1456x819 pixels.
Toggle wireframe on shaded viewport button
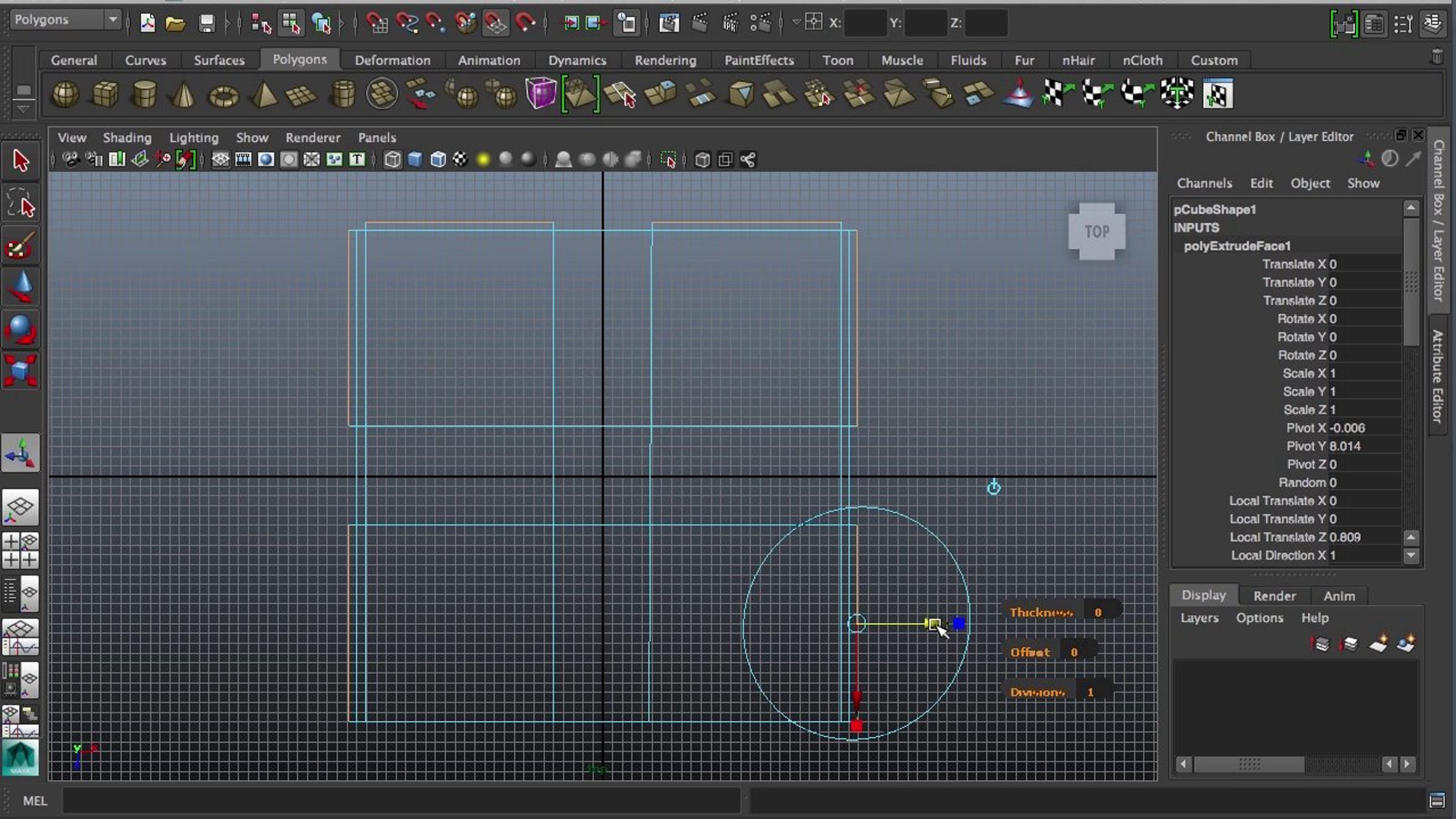[x=439, y=160]
